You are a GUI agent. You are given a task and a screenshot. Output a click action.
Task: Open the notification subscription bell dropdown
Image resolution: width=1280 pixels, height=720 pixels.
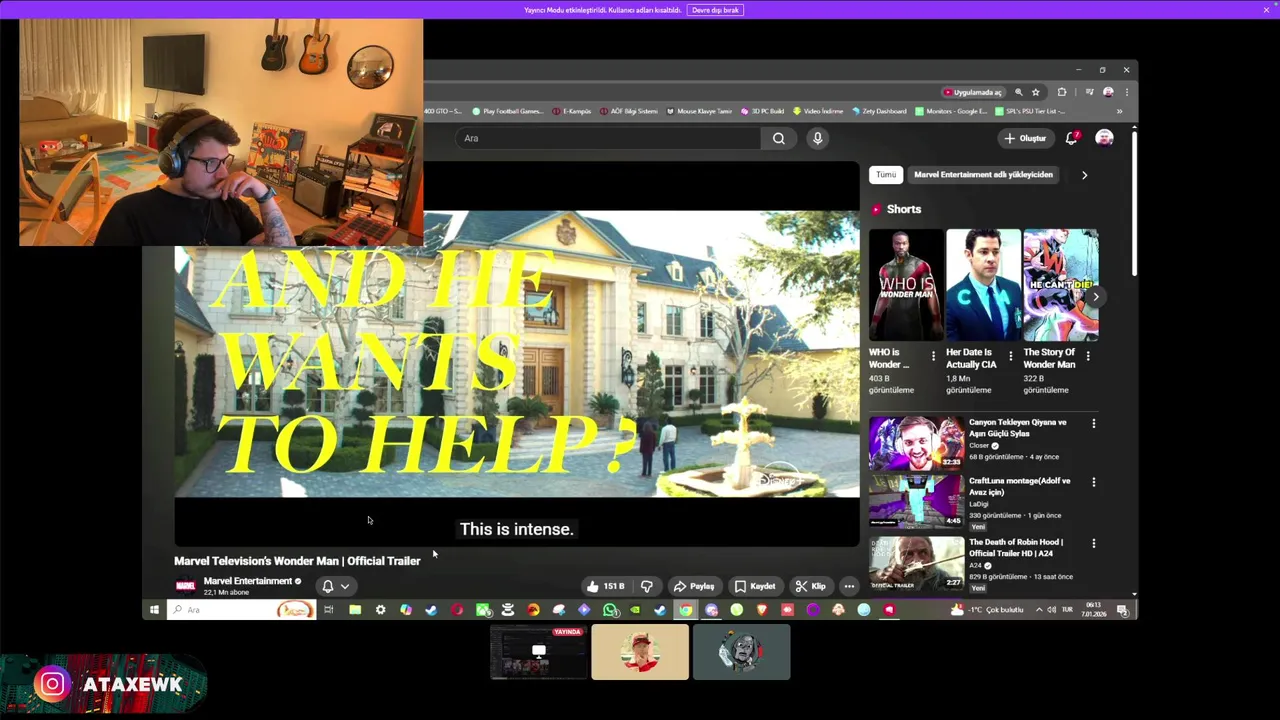336,587
